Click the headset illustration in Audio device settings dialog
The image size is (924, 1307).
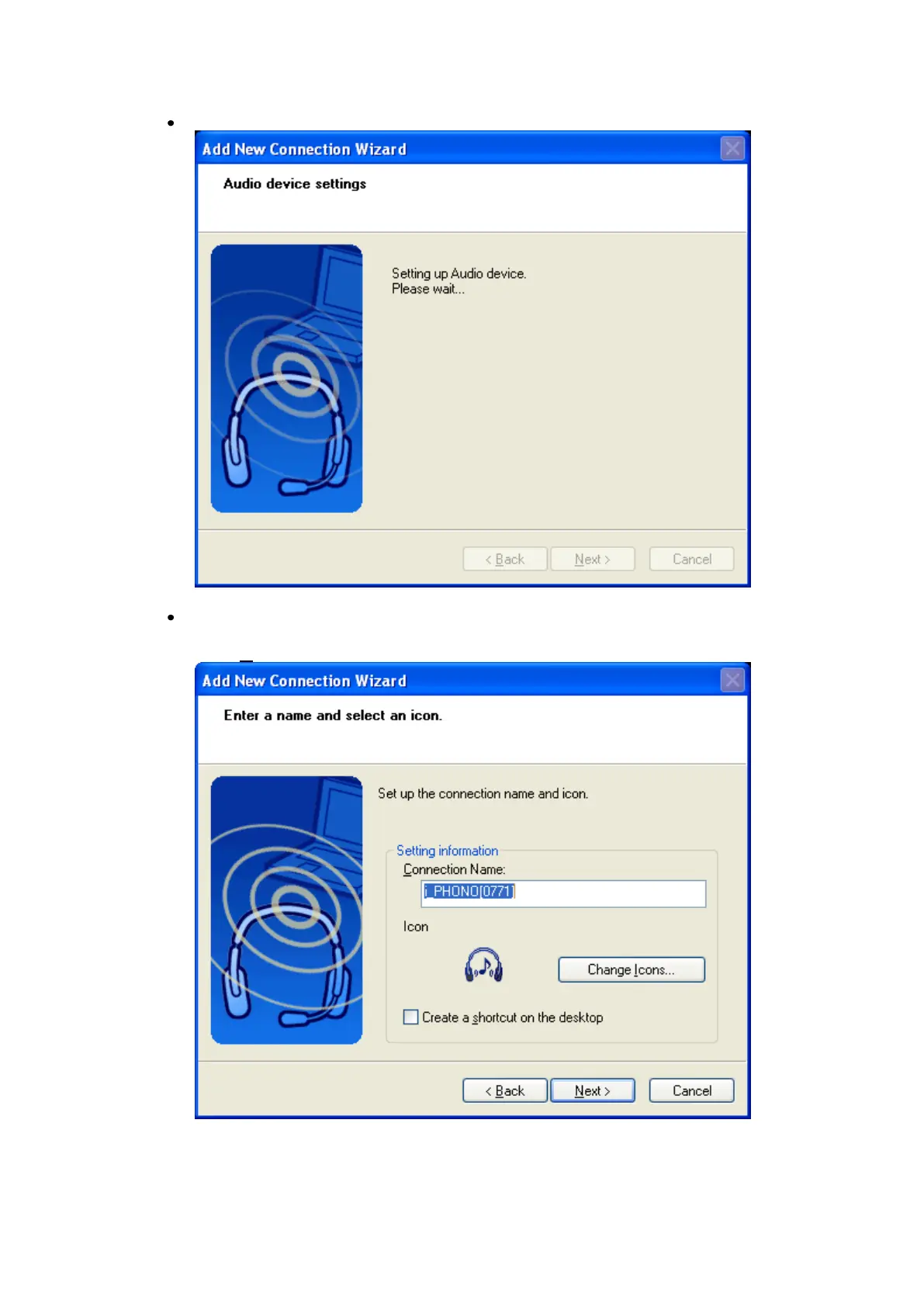(x=286, y=379)
